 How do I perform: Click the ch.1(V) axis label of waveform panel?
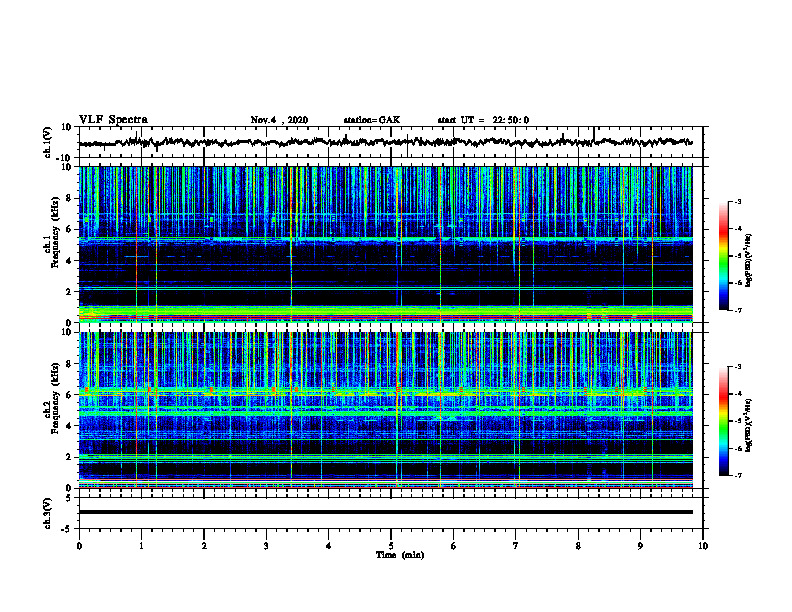pyautogui.click(x=48, y=142)
